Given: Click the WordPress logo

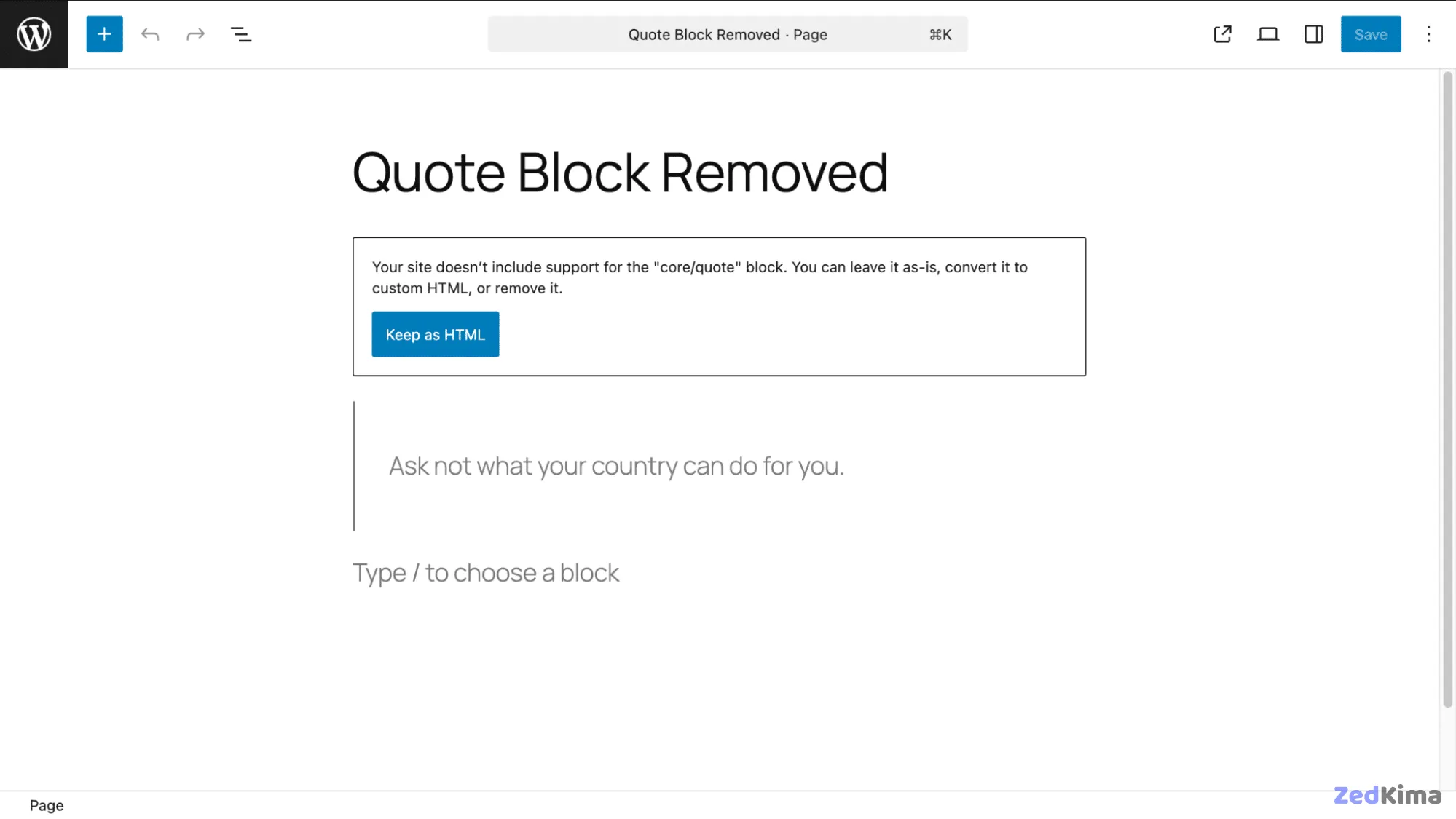Looking at the screenshot, I should 34,33.
